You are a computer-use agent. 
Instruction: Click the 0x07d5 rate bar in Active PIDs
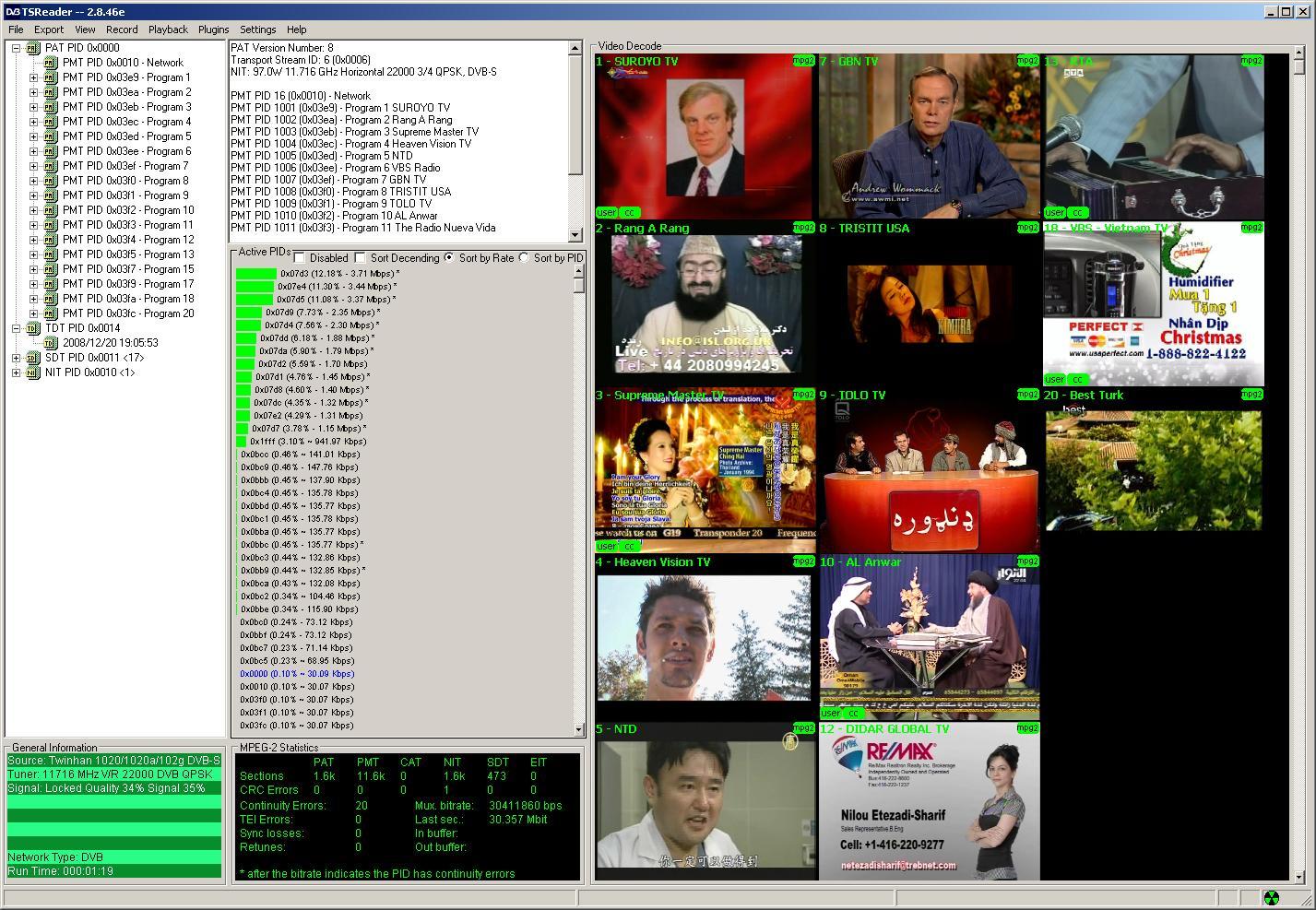[255, 300]
